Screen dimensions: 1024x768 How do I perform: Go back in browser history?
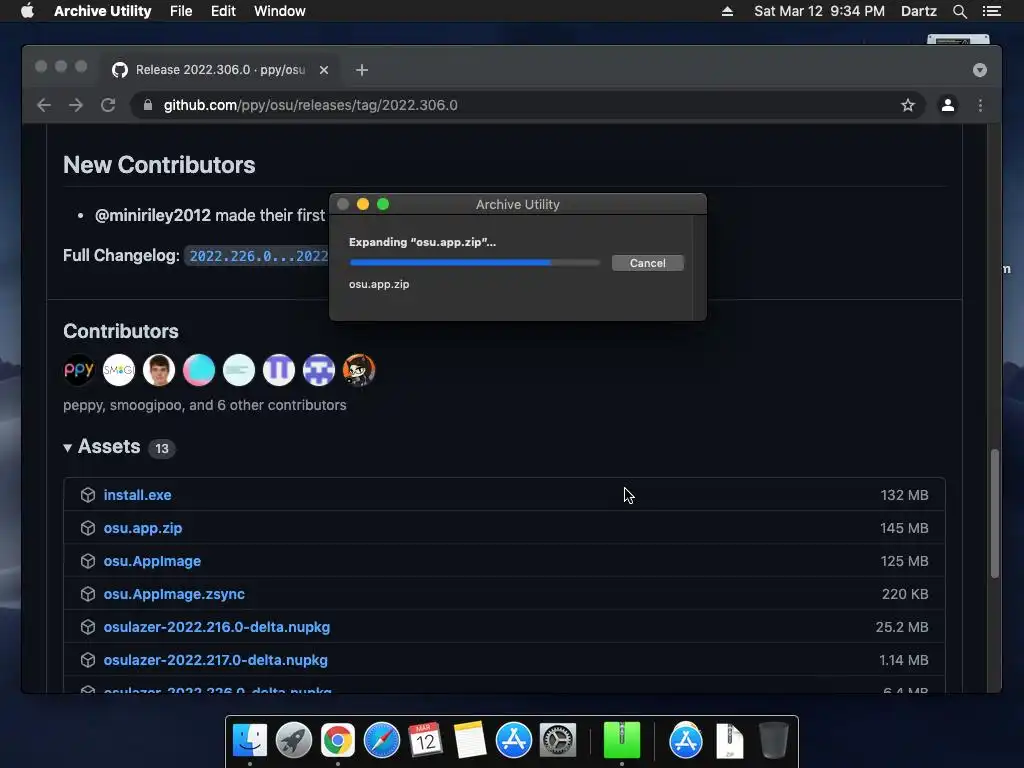click(x=44, y=105)
